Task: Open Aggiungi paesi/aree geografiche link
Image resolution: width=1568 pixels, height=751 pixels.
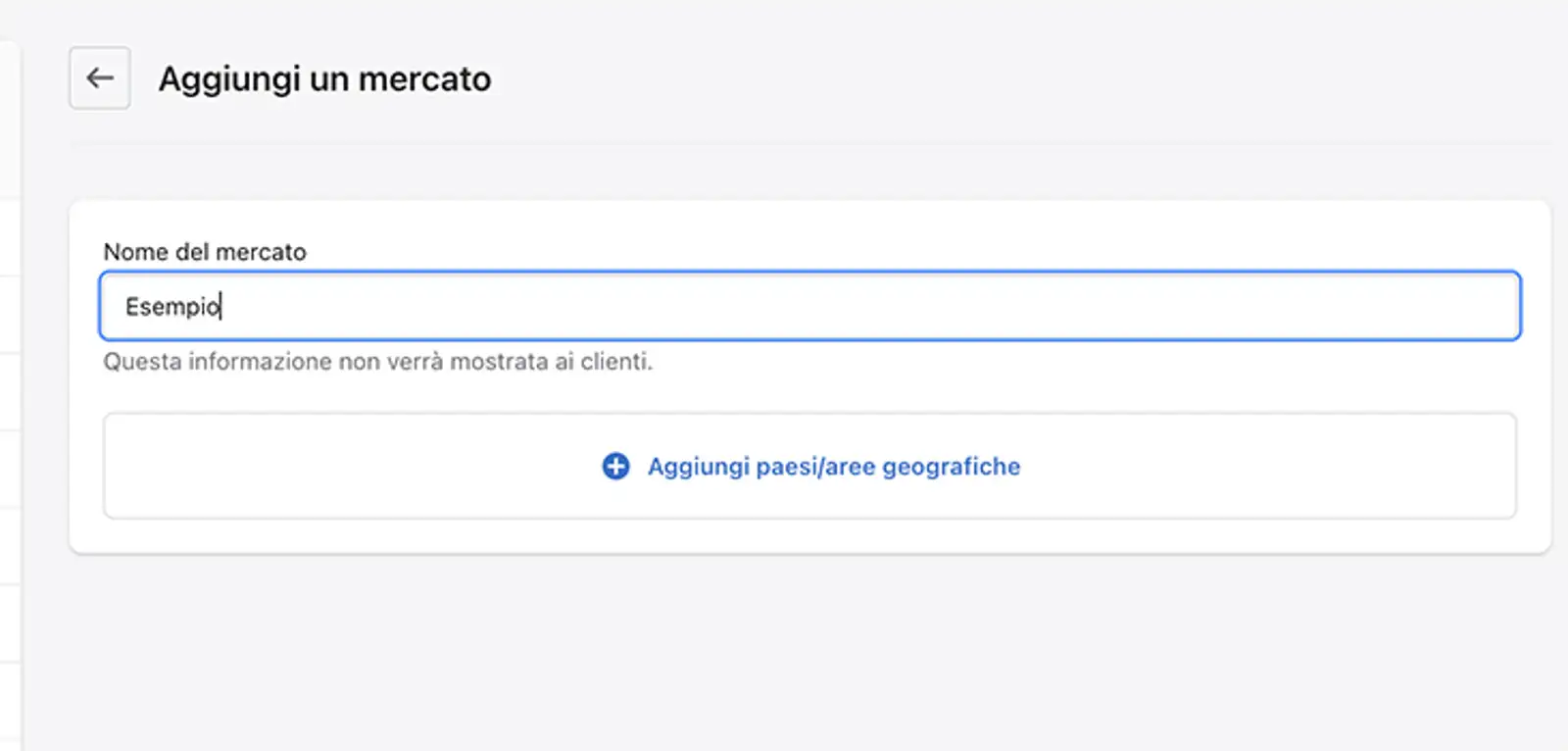Action: click(x=833, y=466)
